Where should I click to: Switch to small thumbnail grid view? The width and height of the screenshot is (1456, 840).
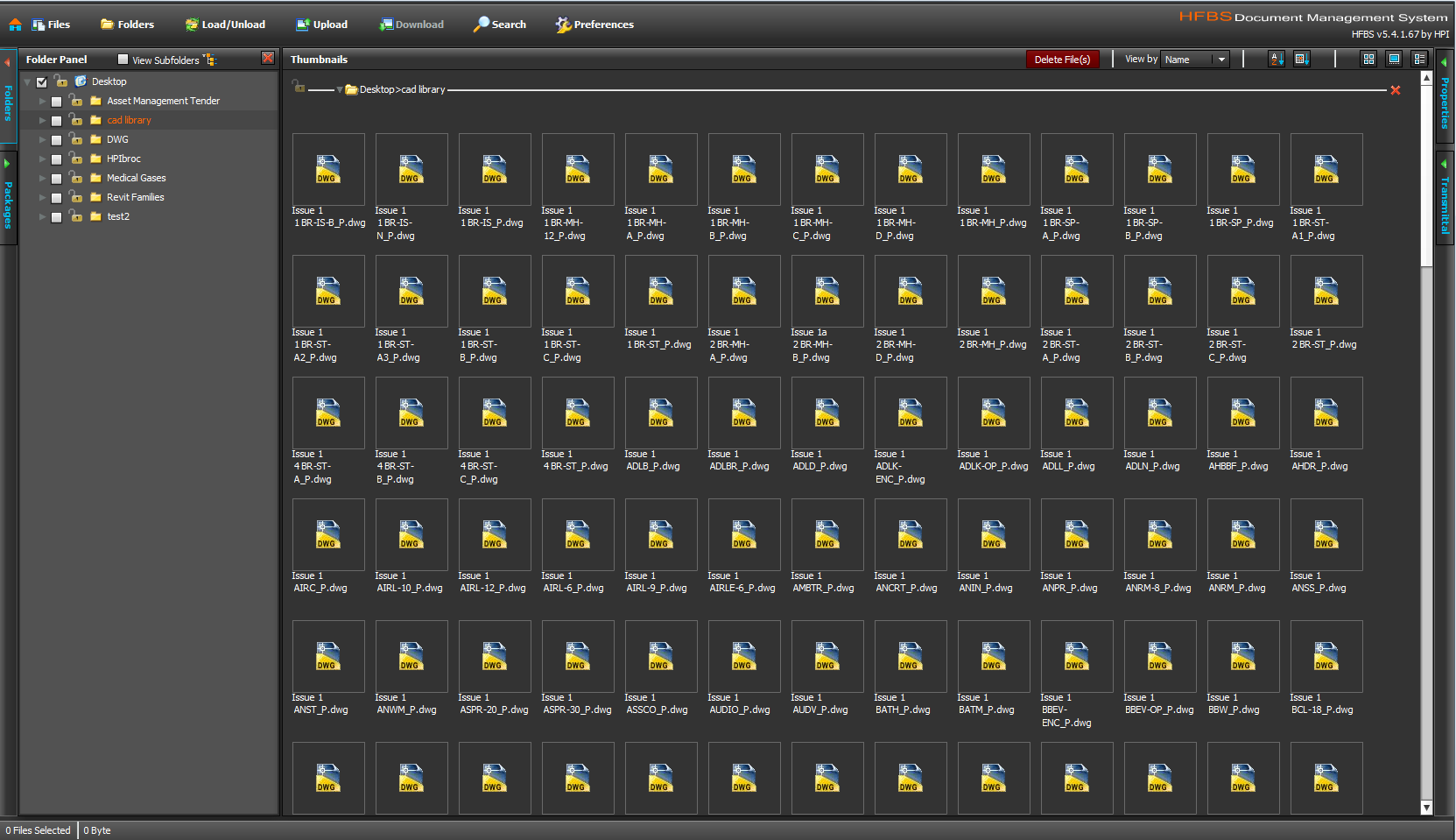[1369, 59]
